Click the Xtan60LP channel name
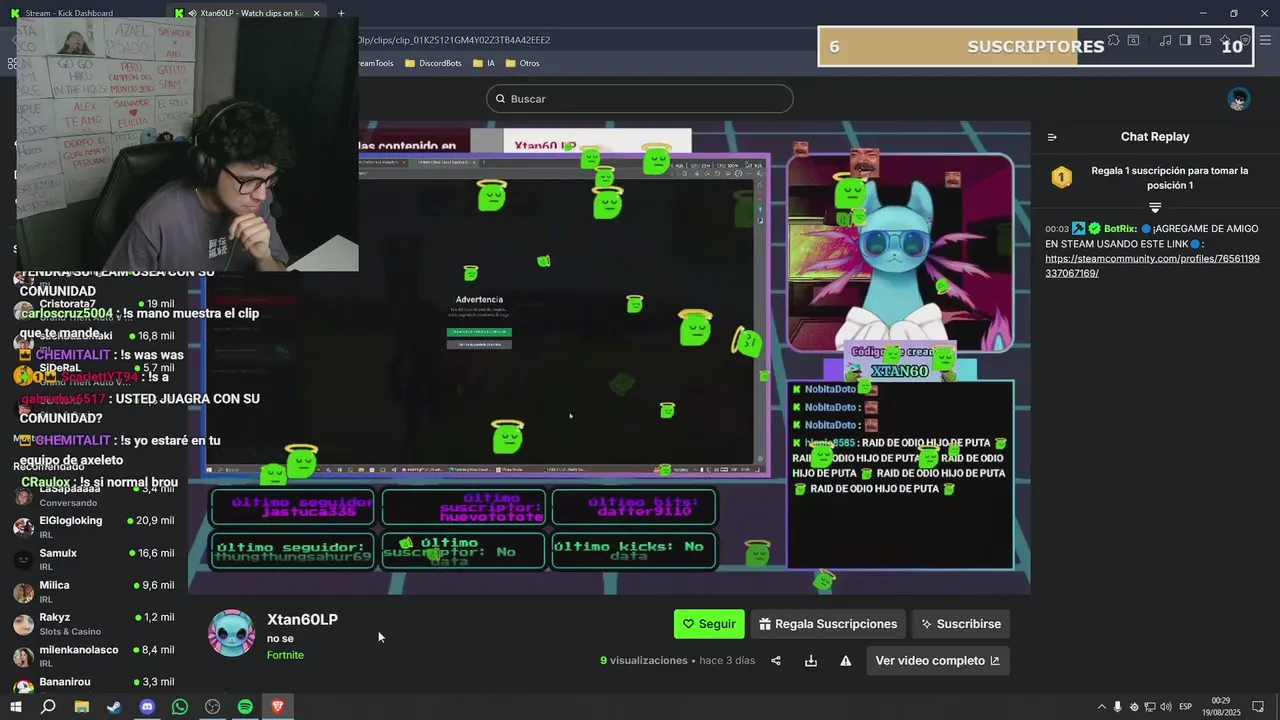 (302, 620)
